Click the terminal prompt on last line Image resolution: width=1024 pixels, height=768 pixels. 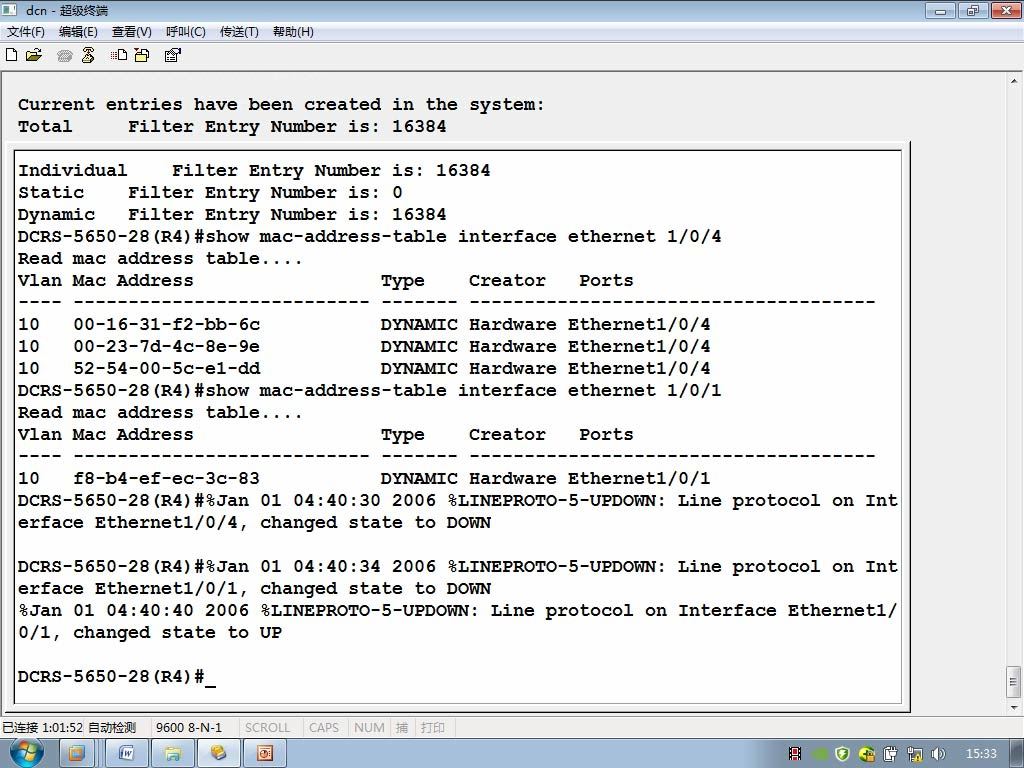pyautogui.click(x=111, y=677)
